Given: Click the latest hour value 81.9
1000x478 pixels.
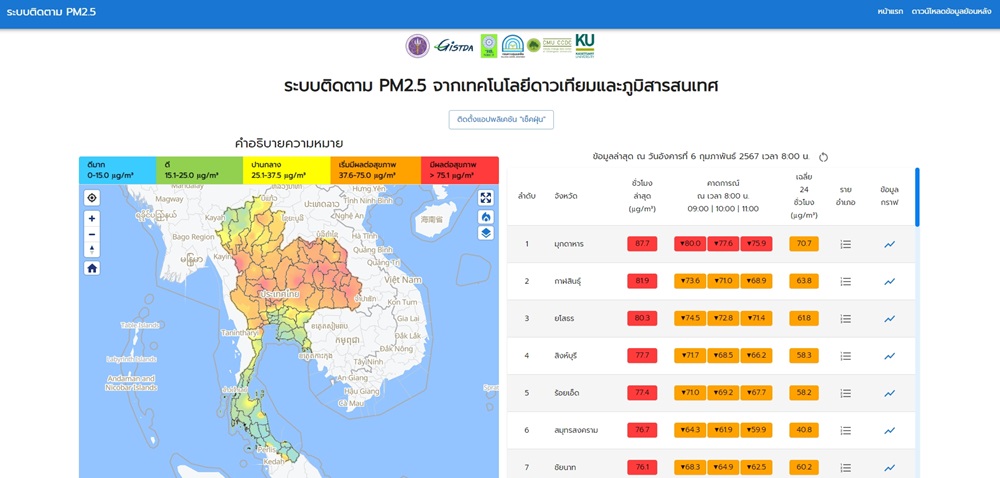Looking at the screenshot, I should tap(642, 281).
